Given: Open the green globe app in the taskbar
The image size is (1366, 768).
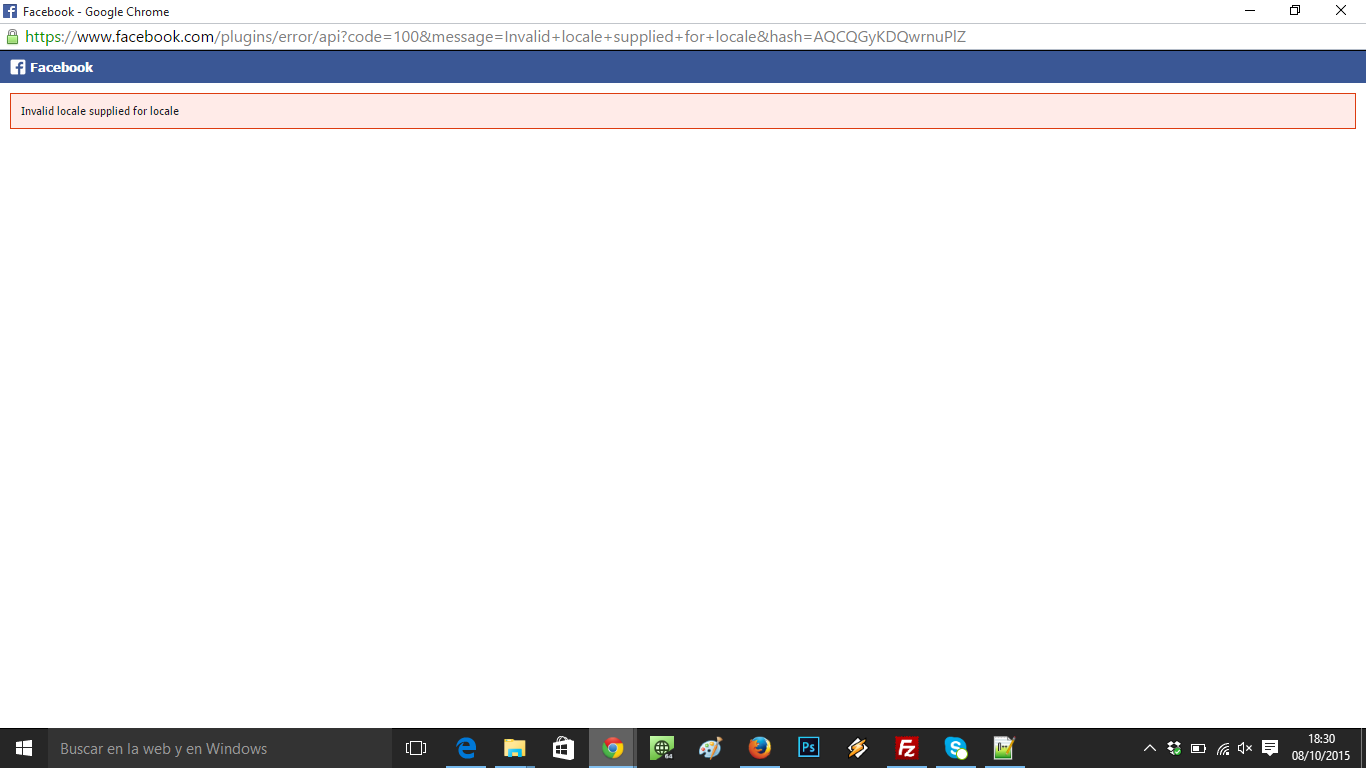Looking at the screenshot, I should point(661,748).
